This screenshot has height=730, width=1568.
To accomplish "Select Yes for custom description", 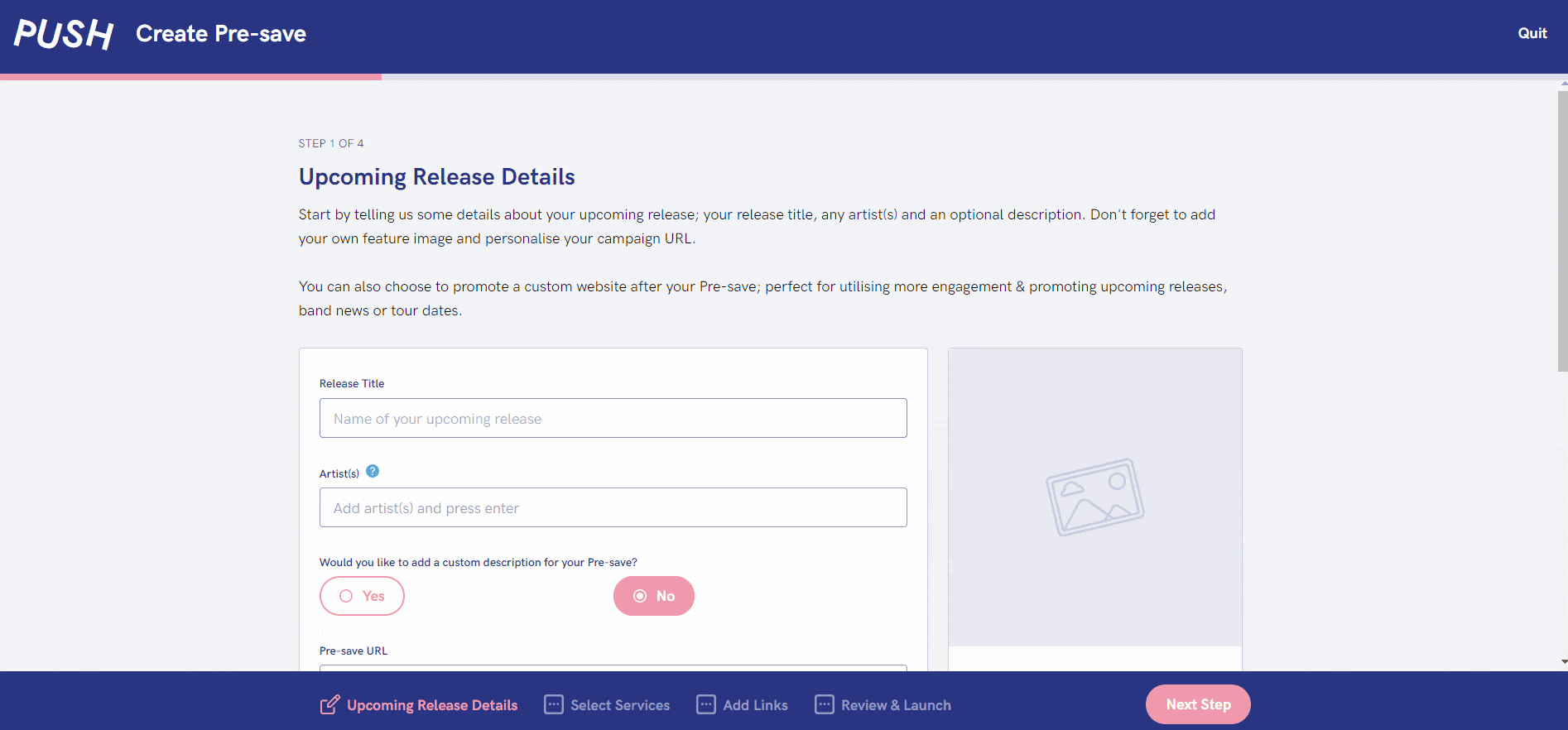I will click(362, 596).
